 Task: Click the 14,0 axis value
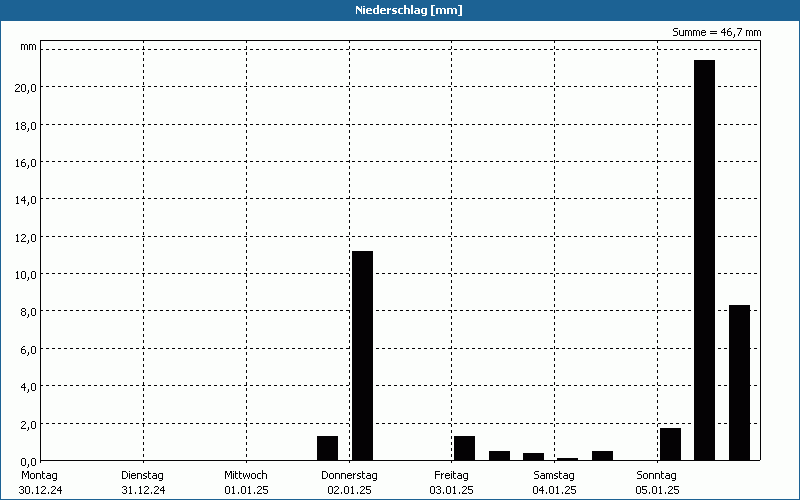(25, 200)
